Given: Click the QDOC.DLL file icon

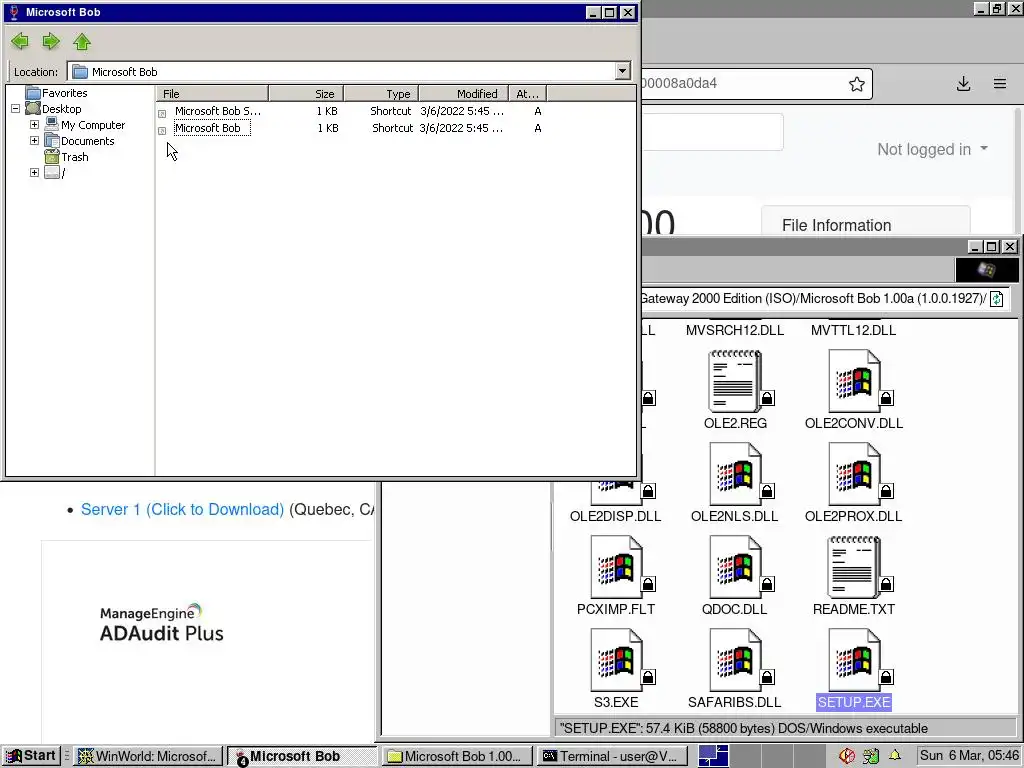Looking at the screenshot, I should coord(735,568).
